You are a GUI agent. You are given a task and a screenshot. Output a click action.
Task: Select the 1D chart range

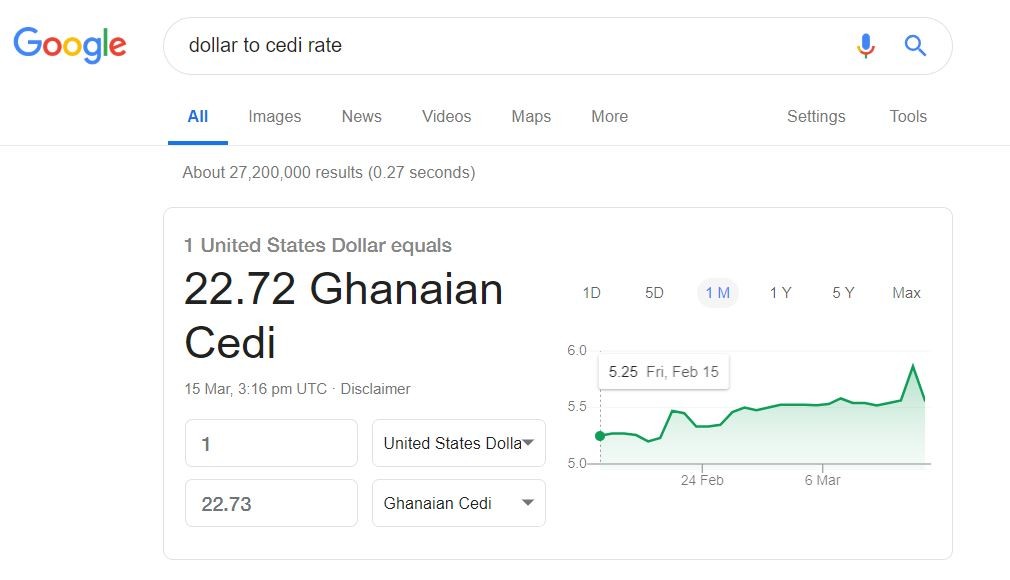(x=592, y=292)
